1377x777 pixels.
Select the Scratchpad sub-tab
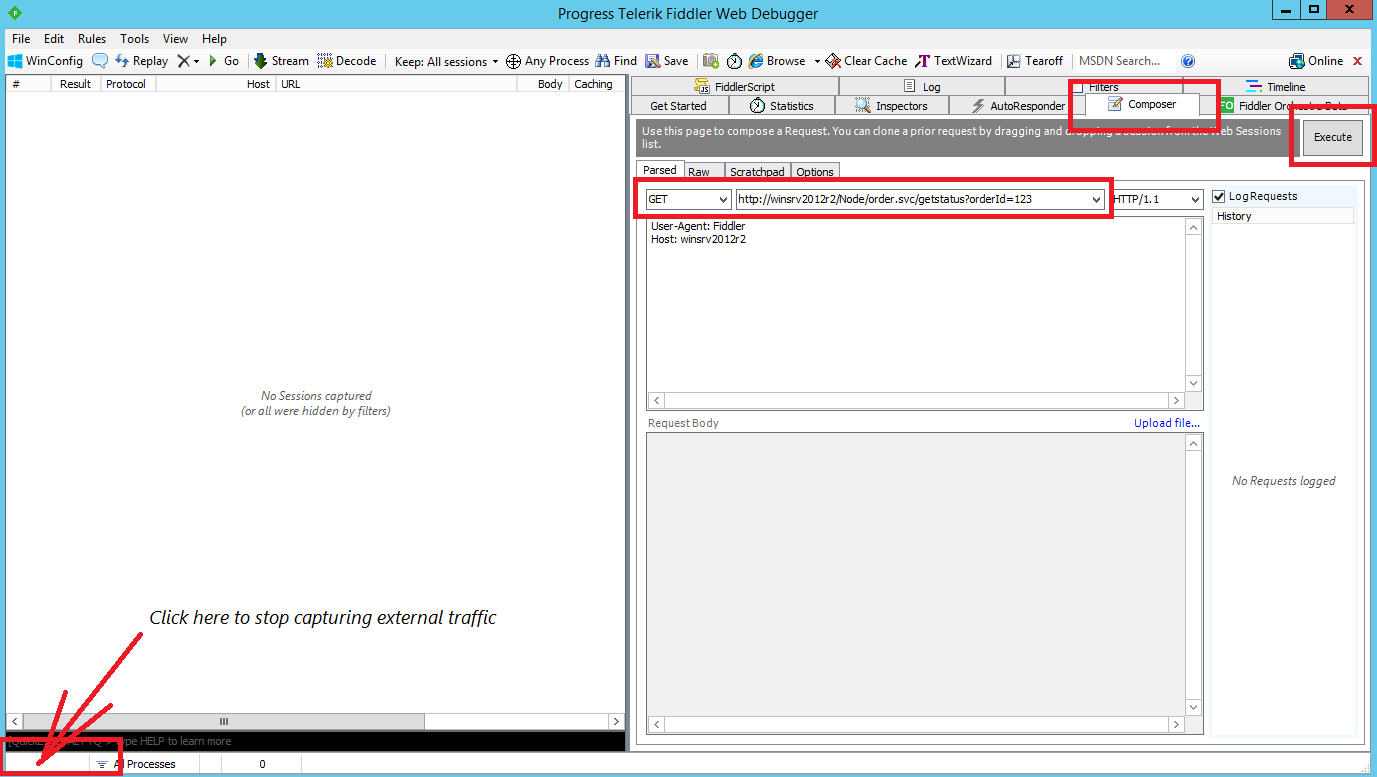757,172
